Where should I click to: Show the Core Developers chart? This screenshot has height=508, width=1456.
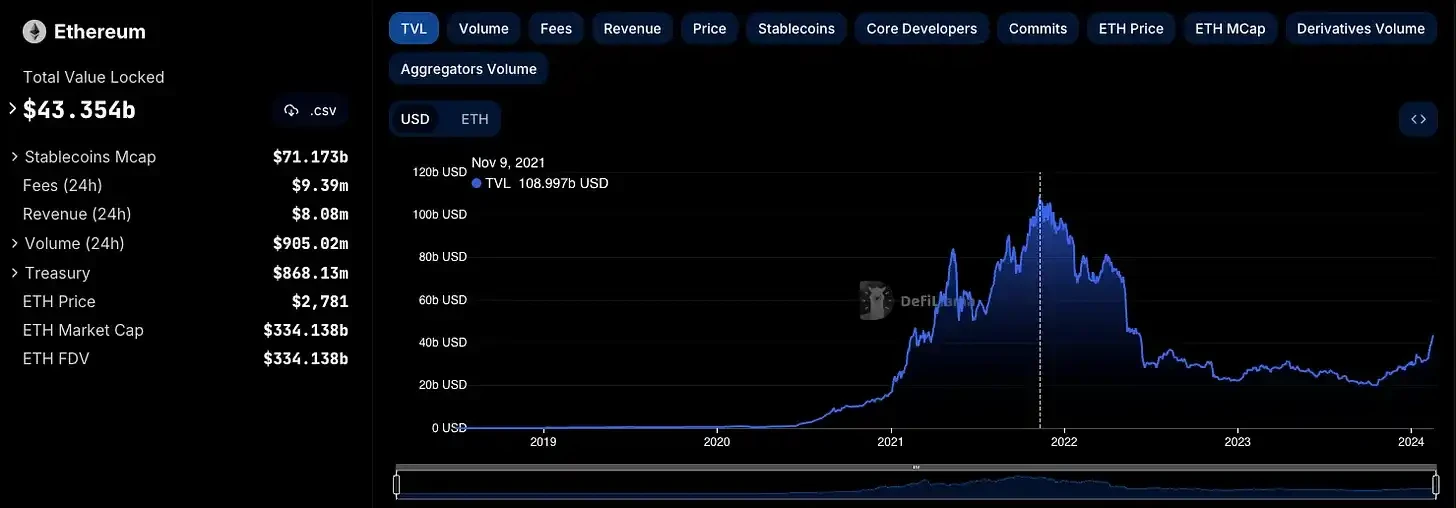point(921,29)
